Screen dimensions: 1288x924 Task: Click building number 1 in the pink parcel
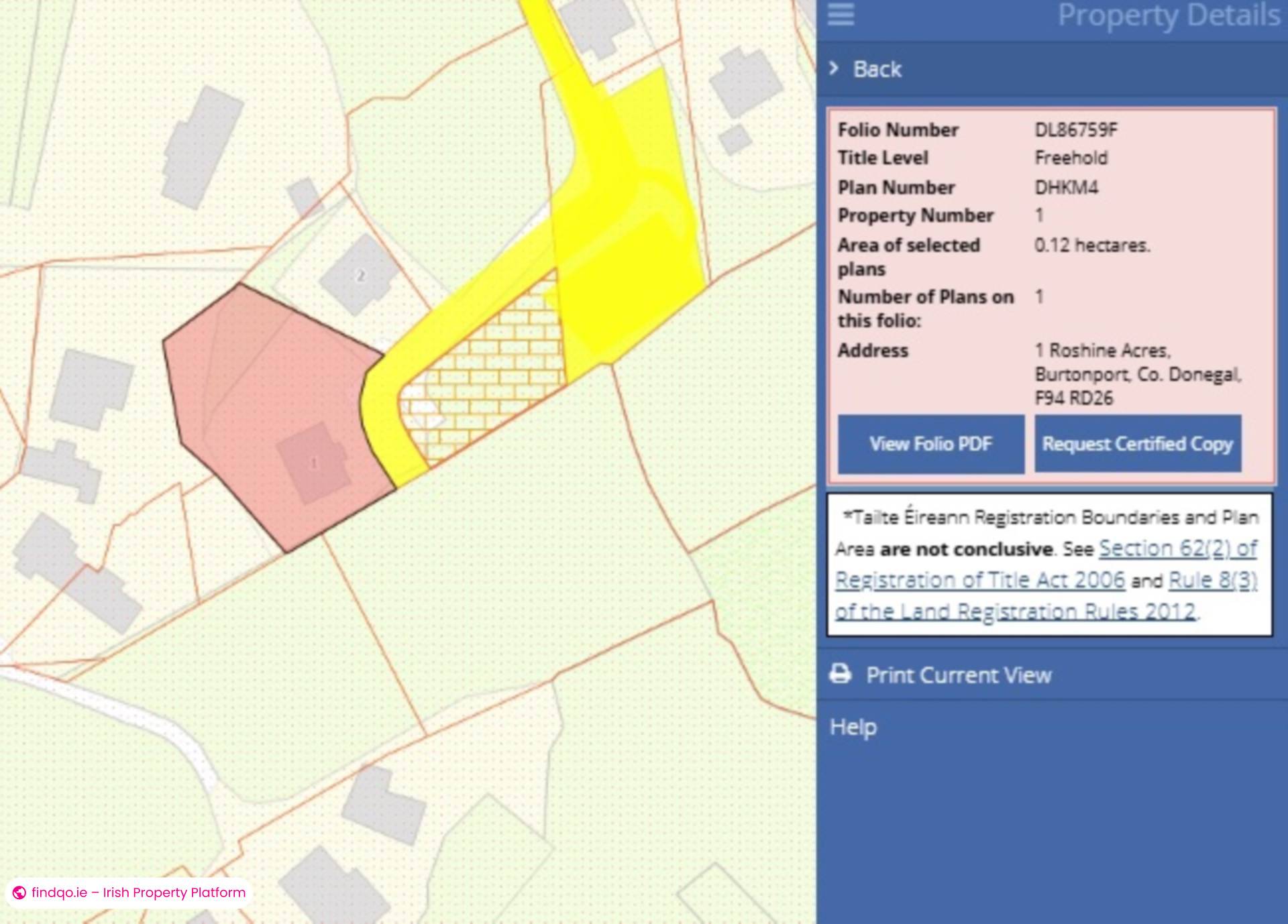tap(314, 463)
